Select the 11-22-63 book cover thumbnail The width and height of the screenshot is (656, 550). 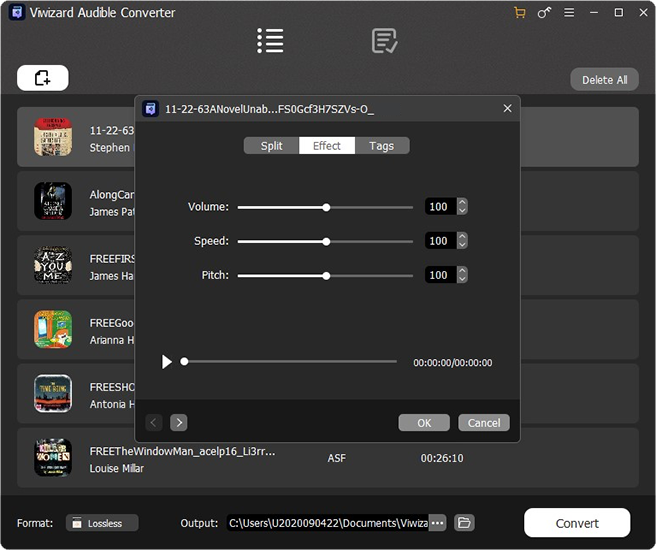point(53,137)
